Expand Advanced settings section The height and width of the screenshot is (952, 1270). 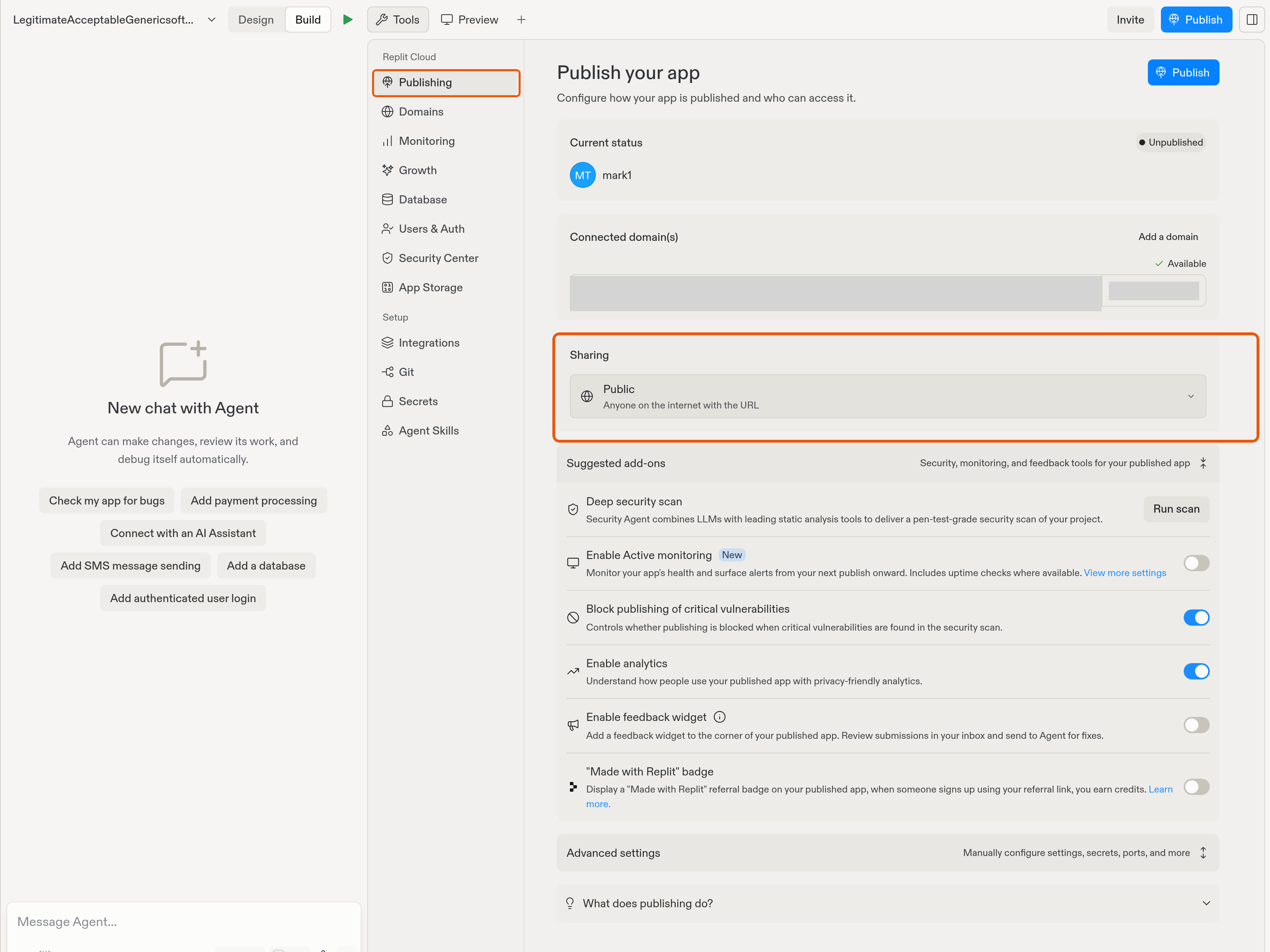[1203, 853]
